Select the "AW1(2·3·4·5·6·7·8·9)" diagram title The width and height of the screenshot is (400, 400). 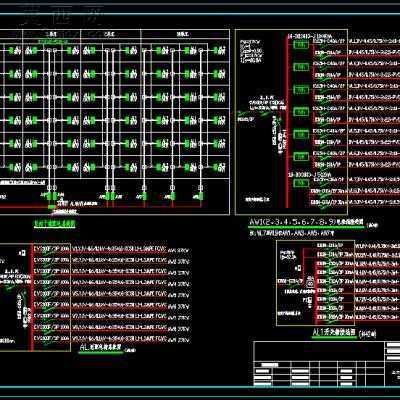pos(307,222)
